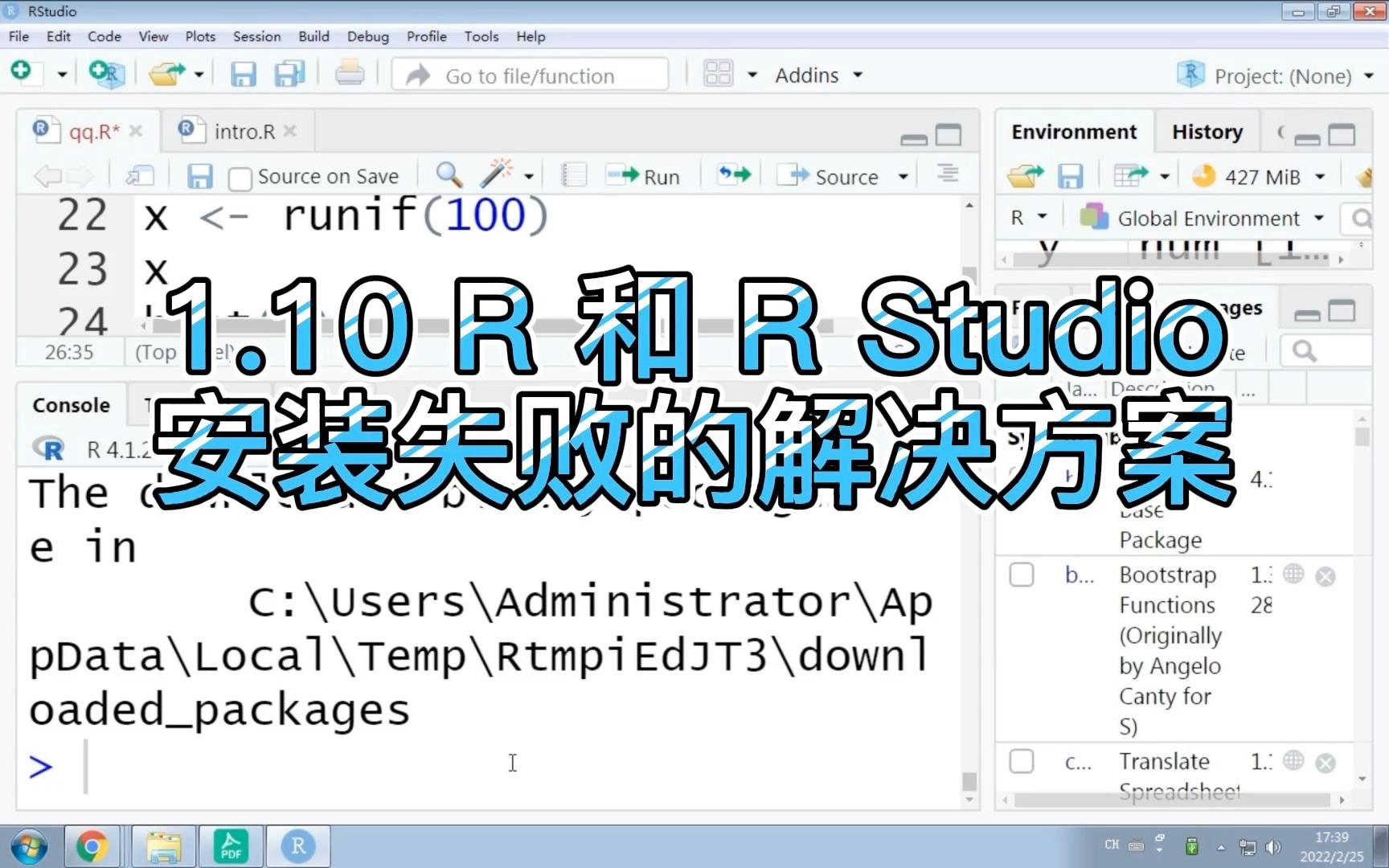Remove the Bootstrap Functions package

[1325, 576]
